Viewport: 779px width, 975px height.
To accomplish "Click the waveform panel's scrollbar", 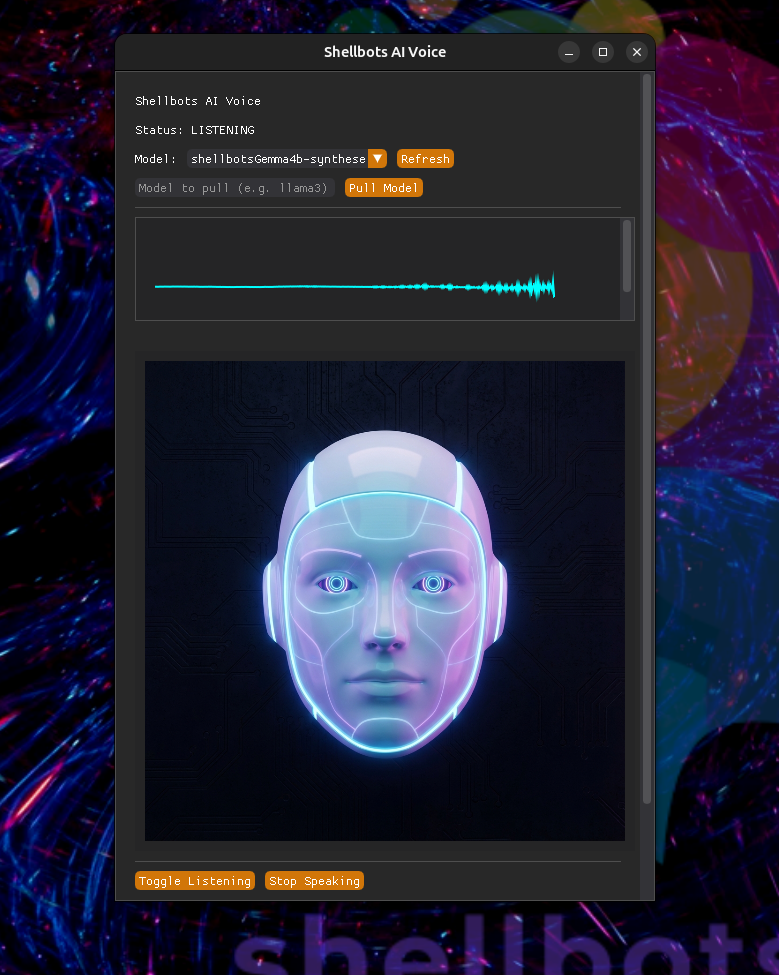I will click(x=627, y=256).
